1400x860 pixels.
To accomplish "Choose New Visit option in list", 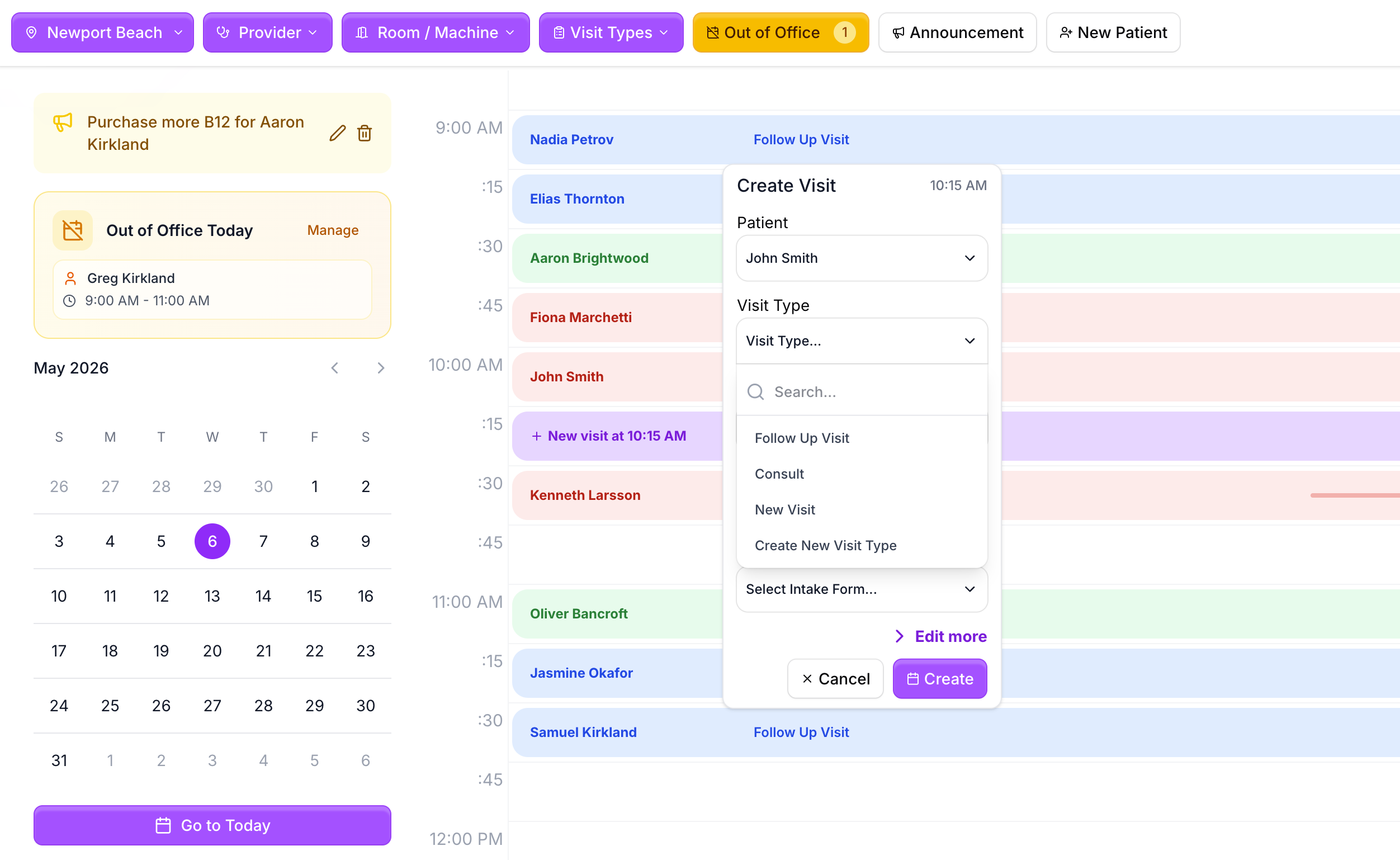I will pyautogui.click(x=862, y=509).
